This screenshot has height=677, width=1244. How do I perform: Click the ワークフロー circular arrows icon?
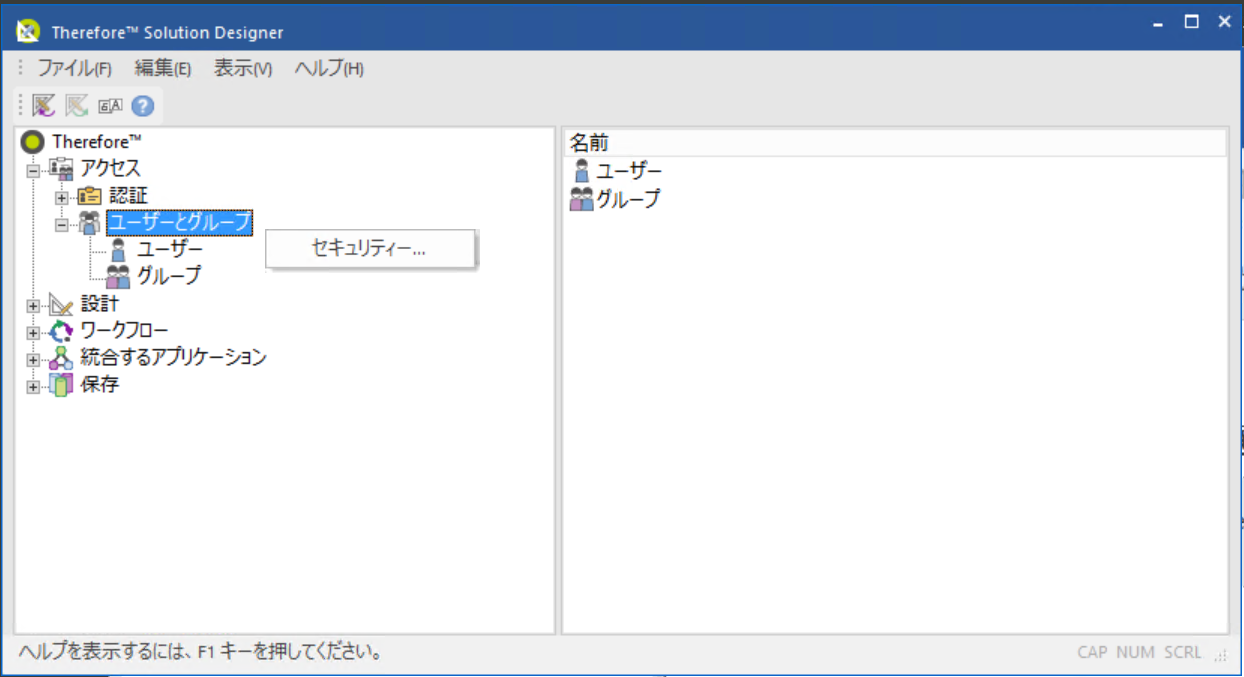pos(62,331)
